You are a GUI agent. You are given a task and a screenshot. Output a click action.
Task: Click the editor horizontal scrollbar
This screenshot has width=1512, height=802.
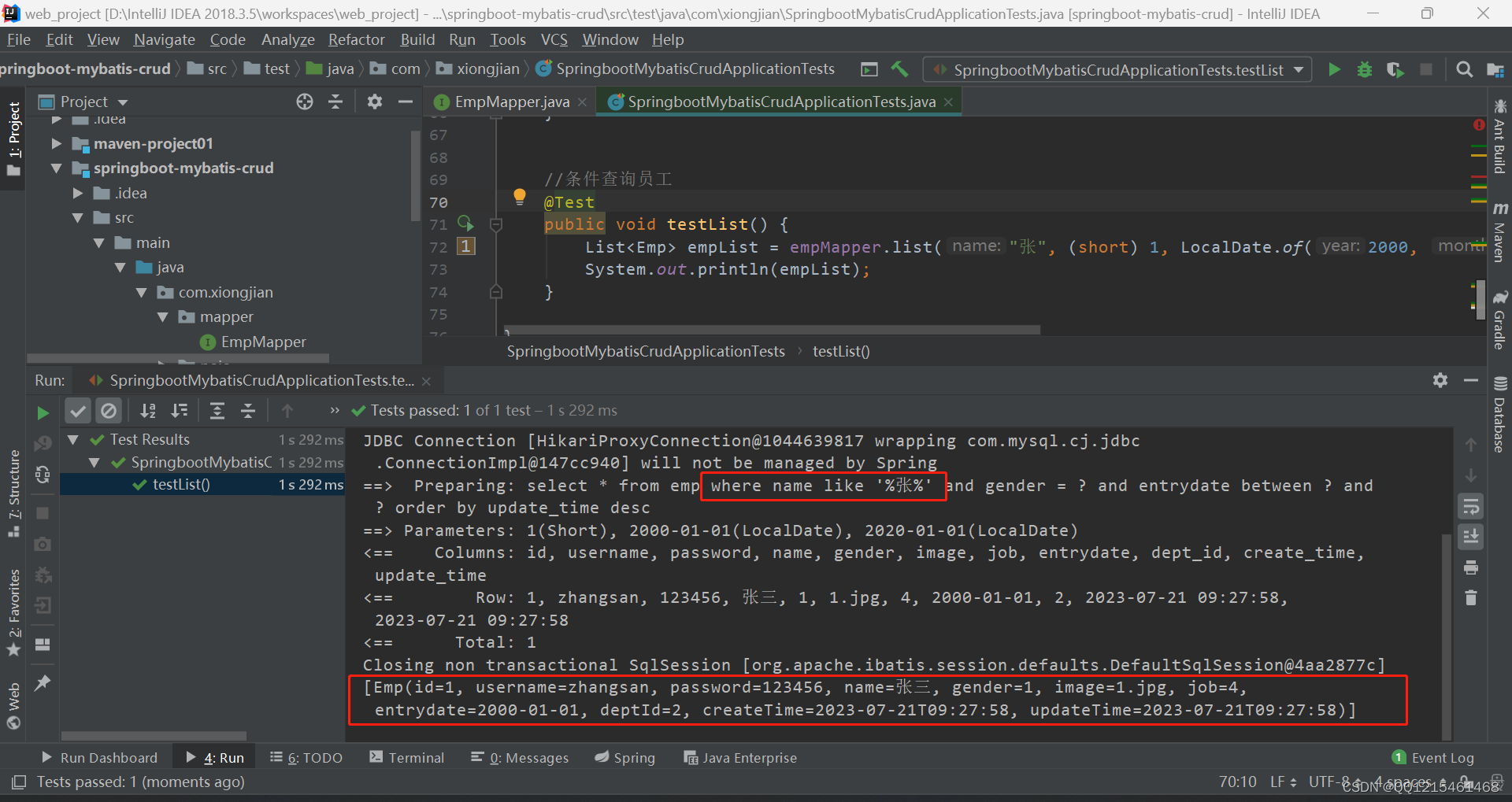(x=772, y=330)
